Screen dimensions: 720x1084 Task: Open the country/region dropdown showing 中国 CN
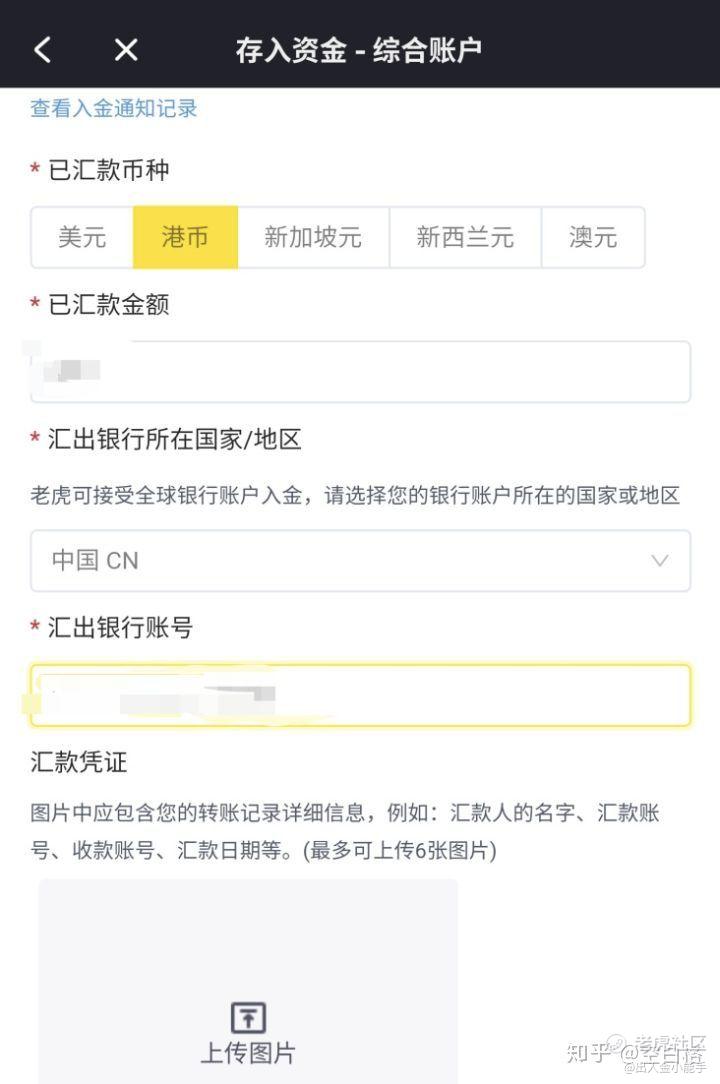pos(360,561)
